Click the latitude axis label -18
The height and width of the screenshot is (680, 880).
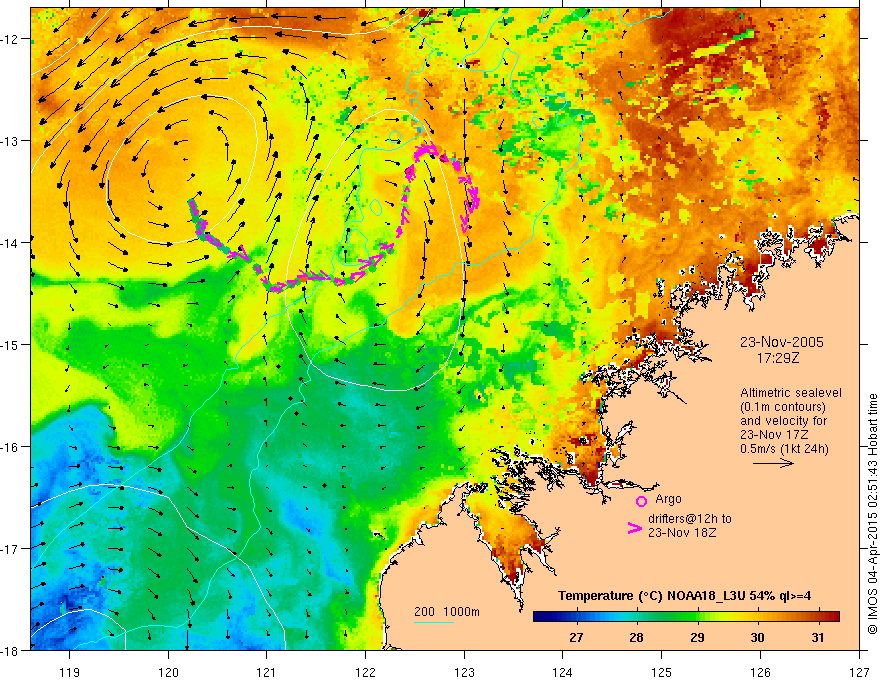[x=11, y=650]
